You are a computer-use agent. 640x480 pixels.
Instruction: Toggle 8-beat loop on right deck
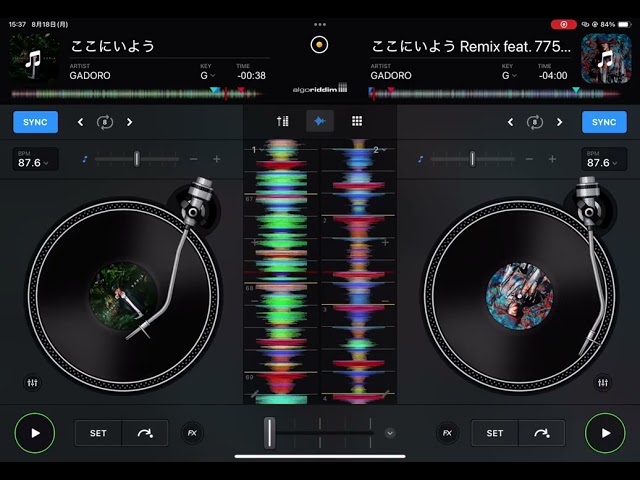coord(535,122)
